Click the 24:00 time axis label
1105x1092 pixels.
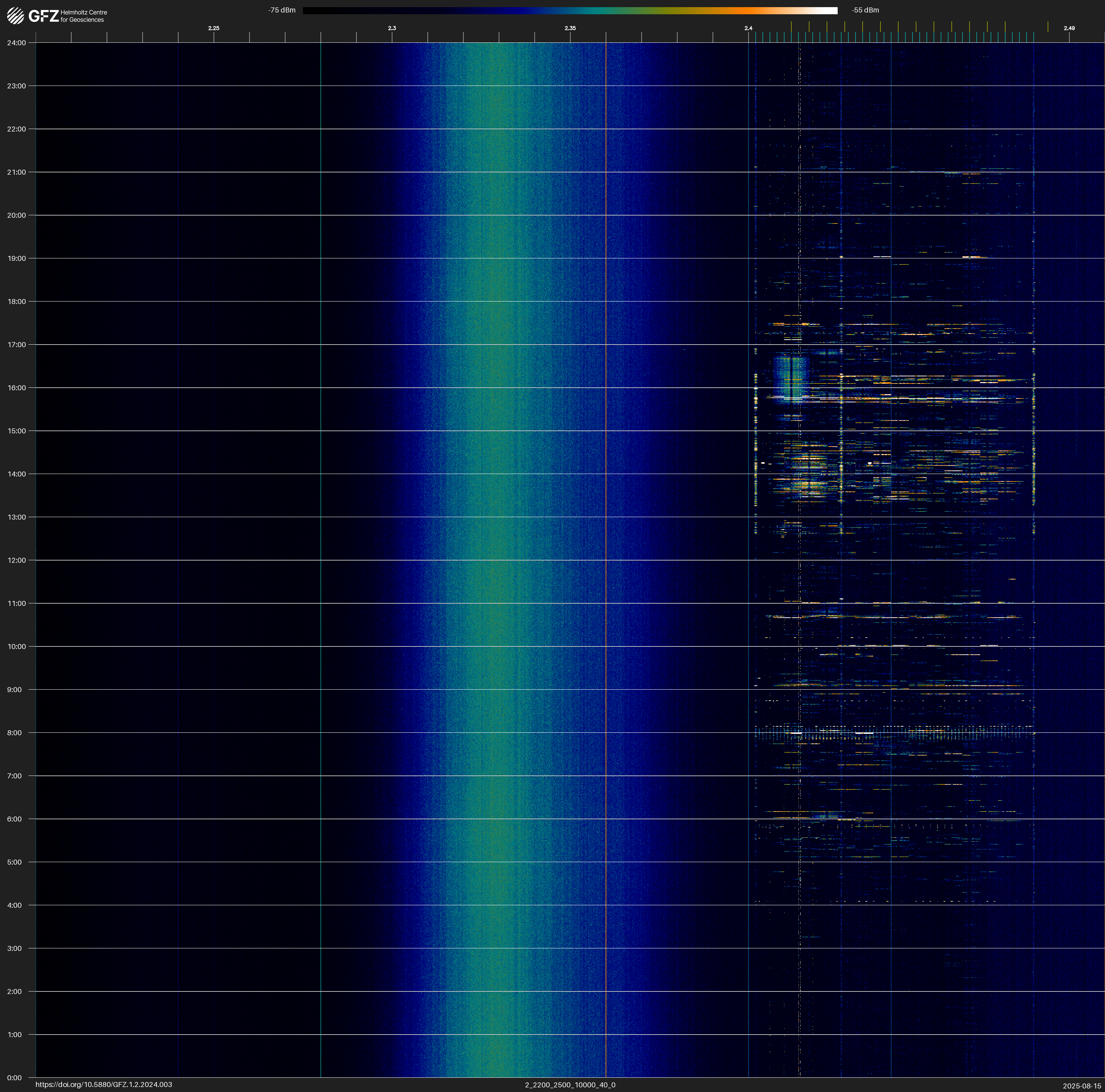[x=17, y=43]
